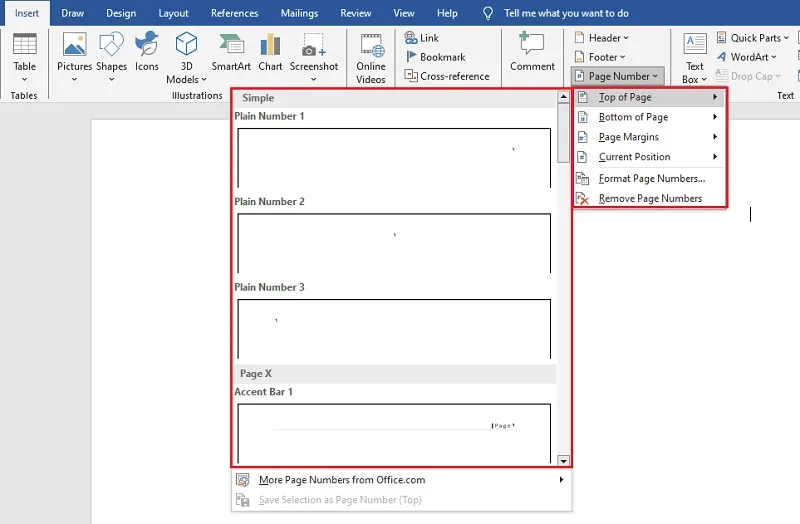
Task: Click the WordArt icon
Action: (x=721, y=57)
